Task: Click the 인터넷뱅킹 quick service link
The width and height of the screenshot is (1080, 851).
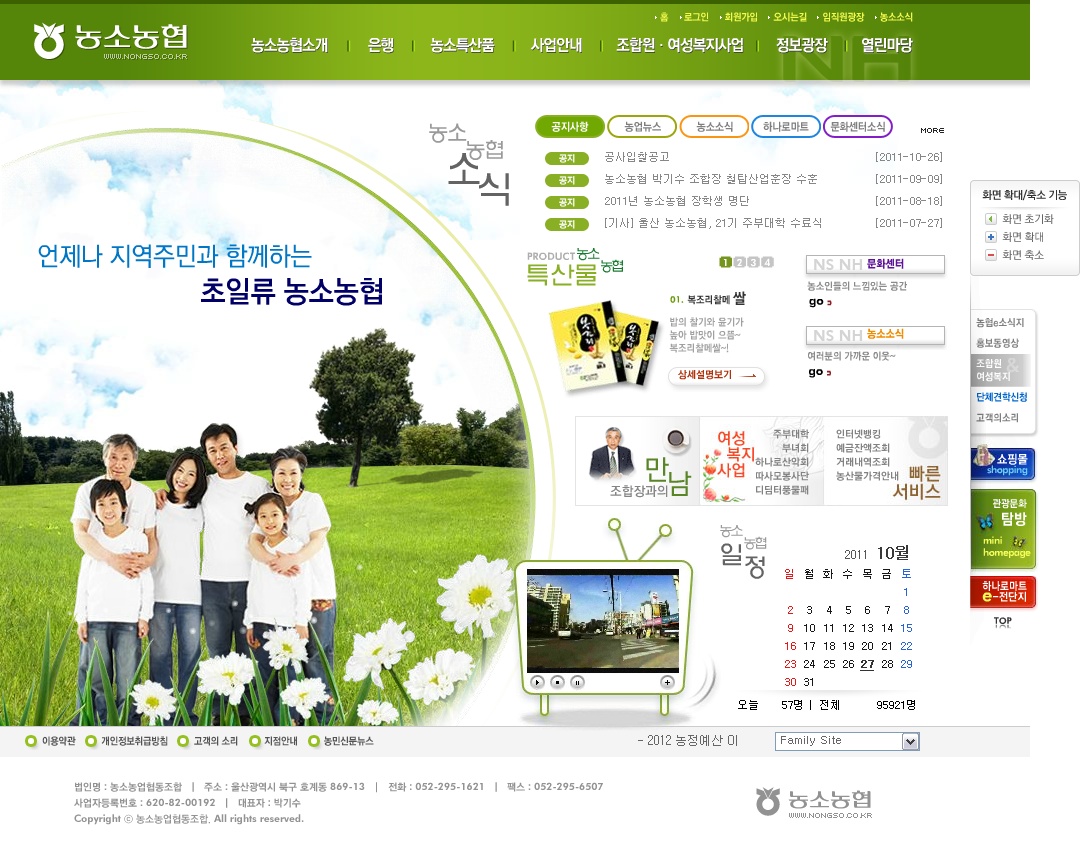Action: (x=858, y=434)
